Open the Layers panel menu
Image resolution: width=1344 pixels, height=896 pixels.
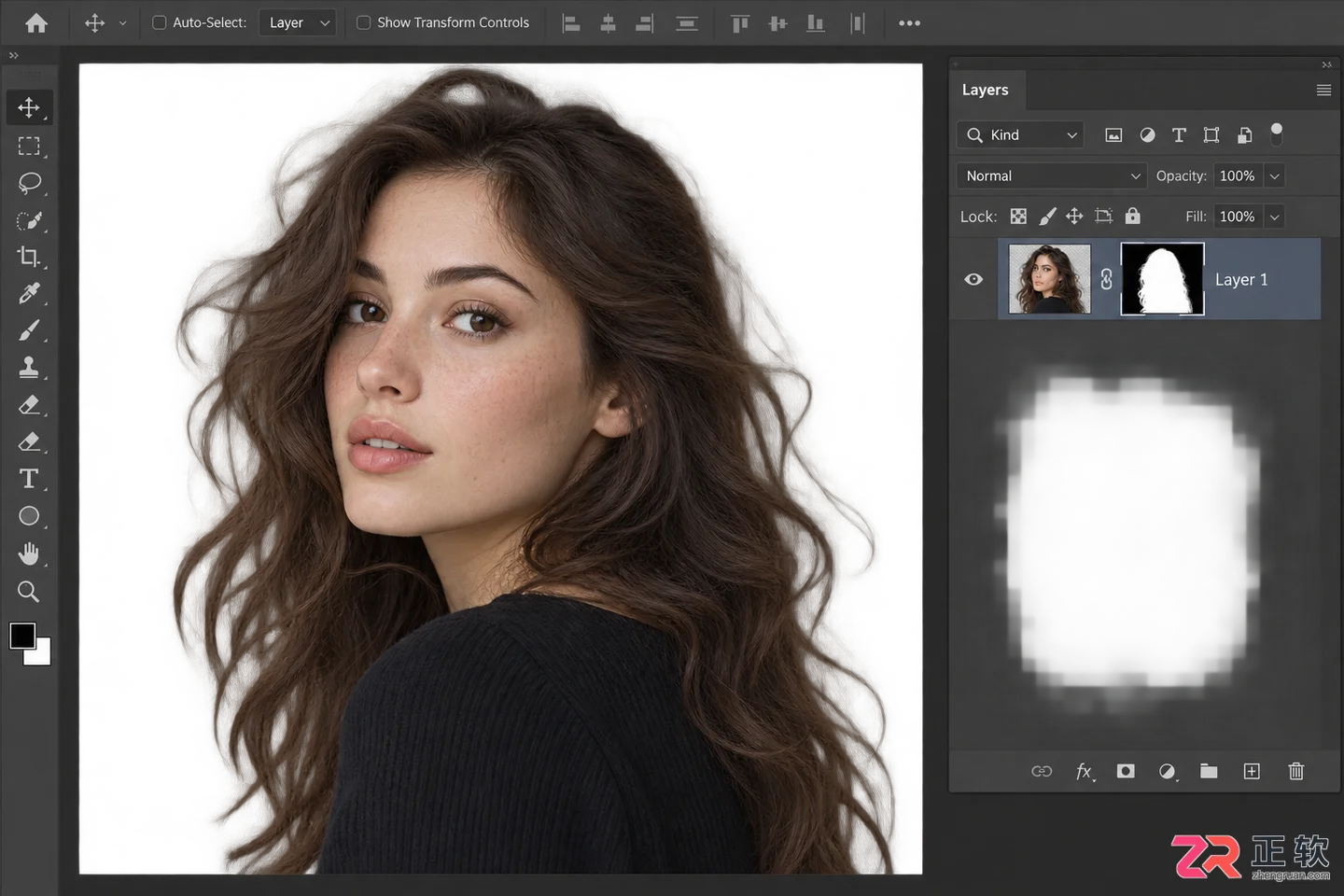click(1323, 90)
